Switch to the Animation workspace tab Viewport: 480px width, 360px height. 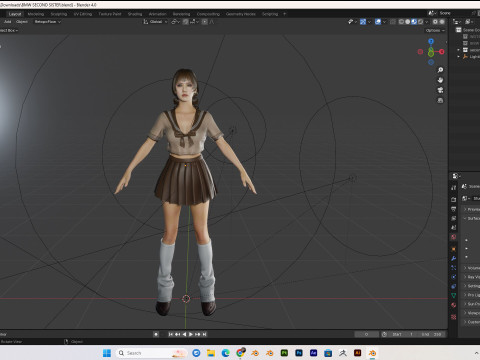pyautogui.click(x=157, y=14)
